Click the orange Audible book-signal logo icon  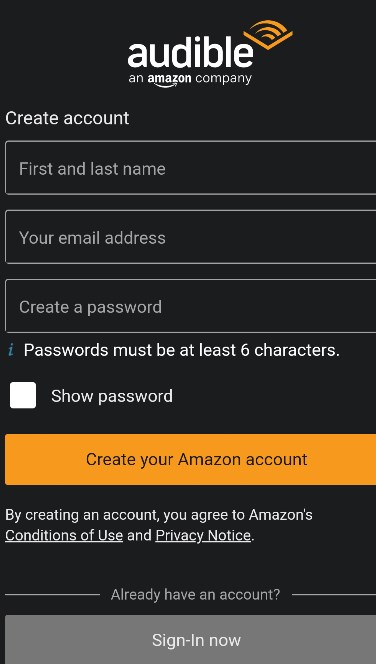pyautogui.click(x=268, y=34)
